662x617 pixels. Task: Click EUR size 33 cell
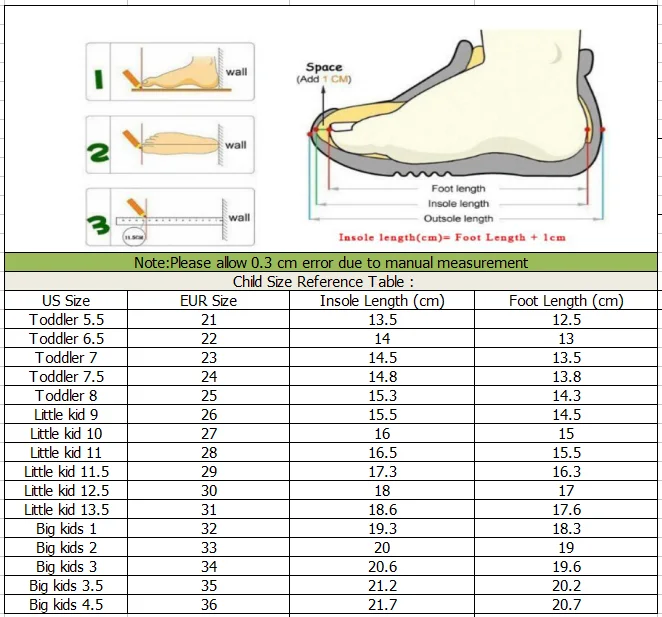(x=209, y=548)
